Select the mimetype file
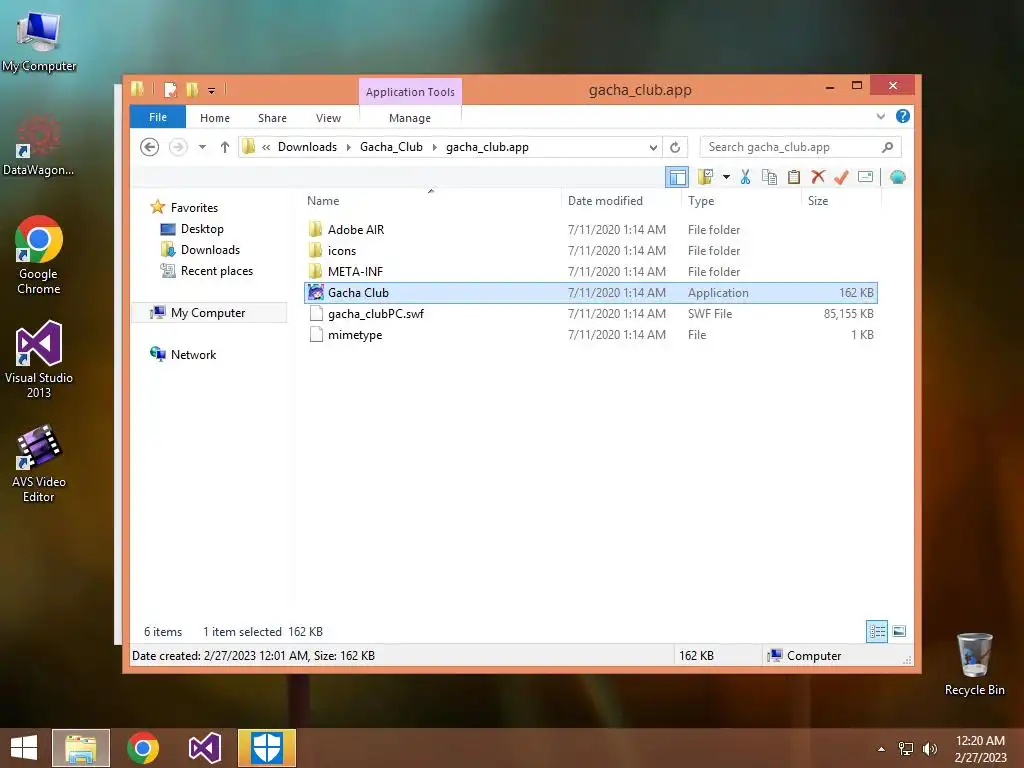This screenshot has width=1024, height=768. click(x=590, y=335)
